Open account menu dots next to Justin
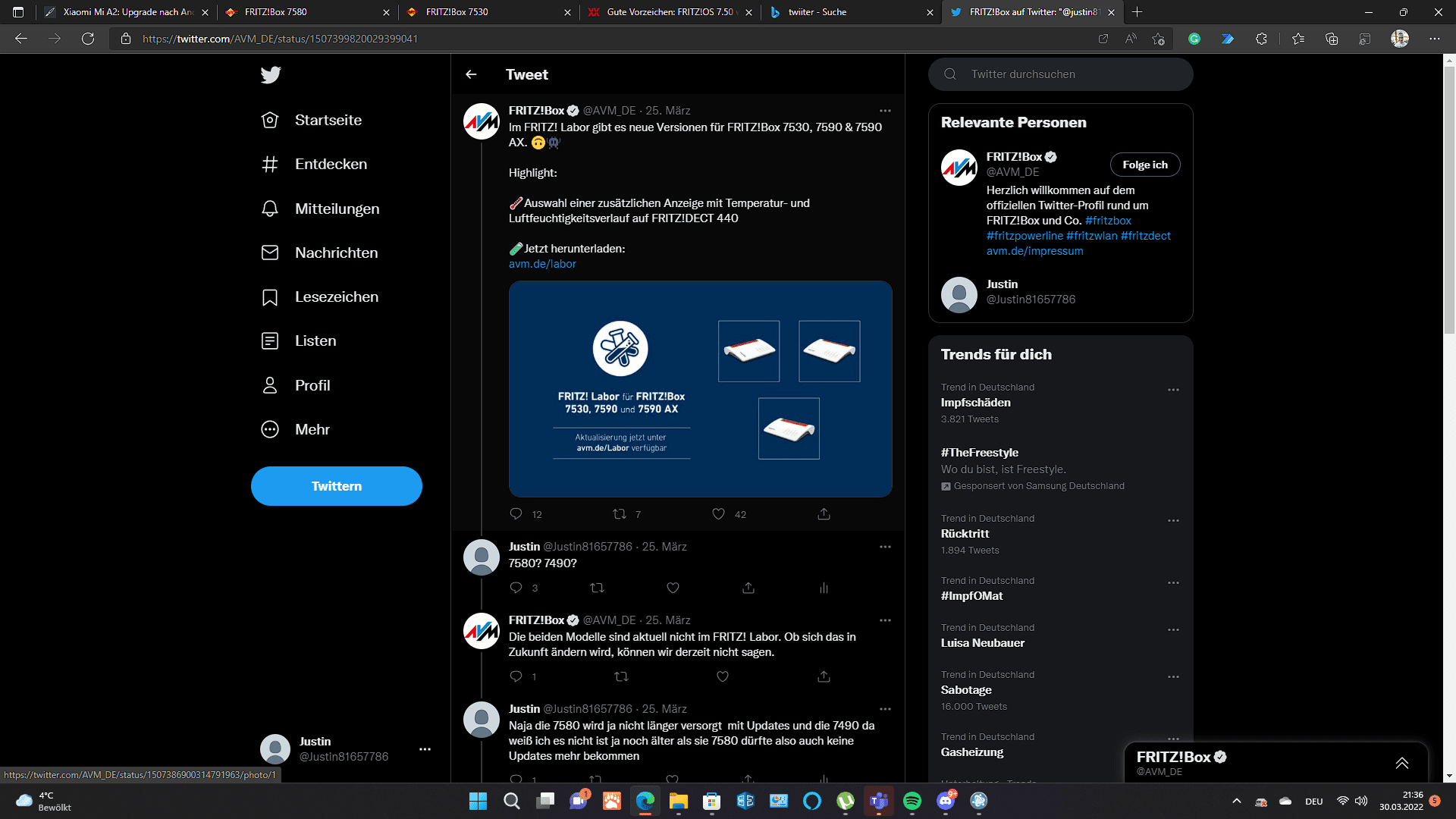 (425, 749)
